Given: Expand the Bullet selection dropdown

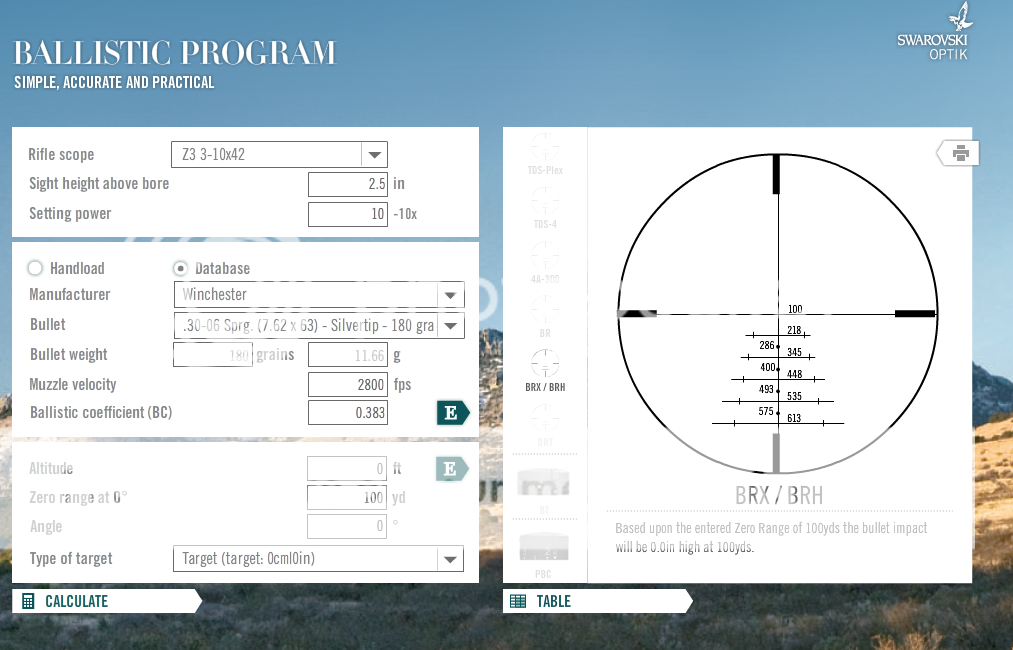Looking at the screenshot, I should tap(451, 325).
